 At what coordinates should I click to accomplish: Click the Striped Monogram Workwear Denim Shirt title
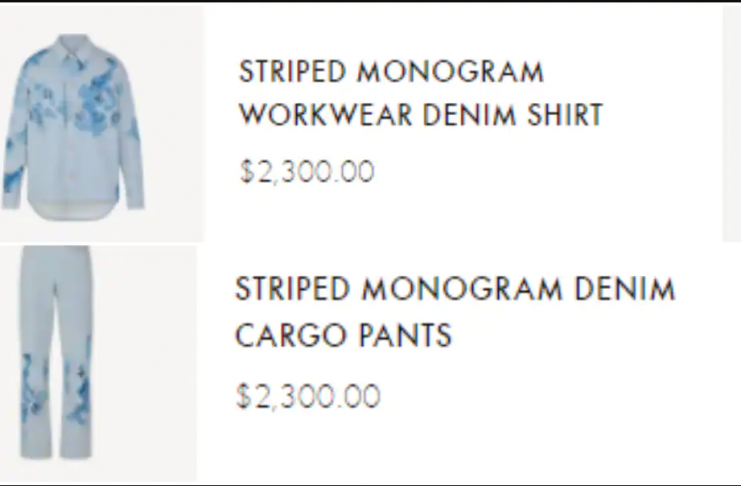(420, 94)
